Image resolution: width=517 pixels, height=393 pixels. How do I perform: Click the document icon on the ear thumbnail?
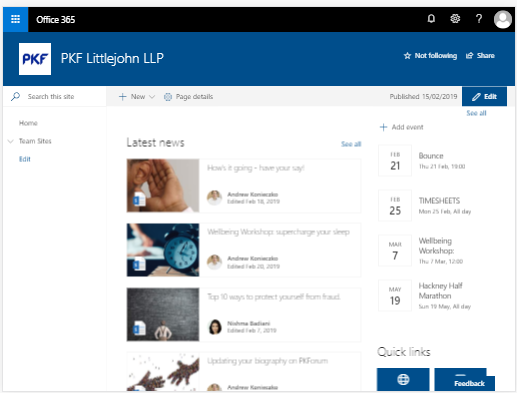[139, 199]
